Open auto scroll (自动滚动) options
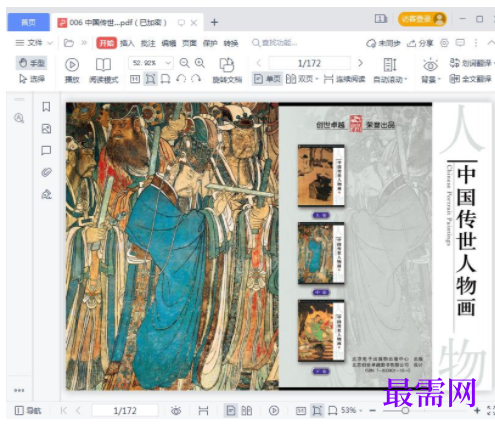 tap(390, 70)
